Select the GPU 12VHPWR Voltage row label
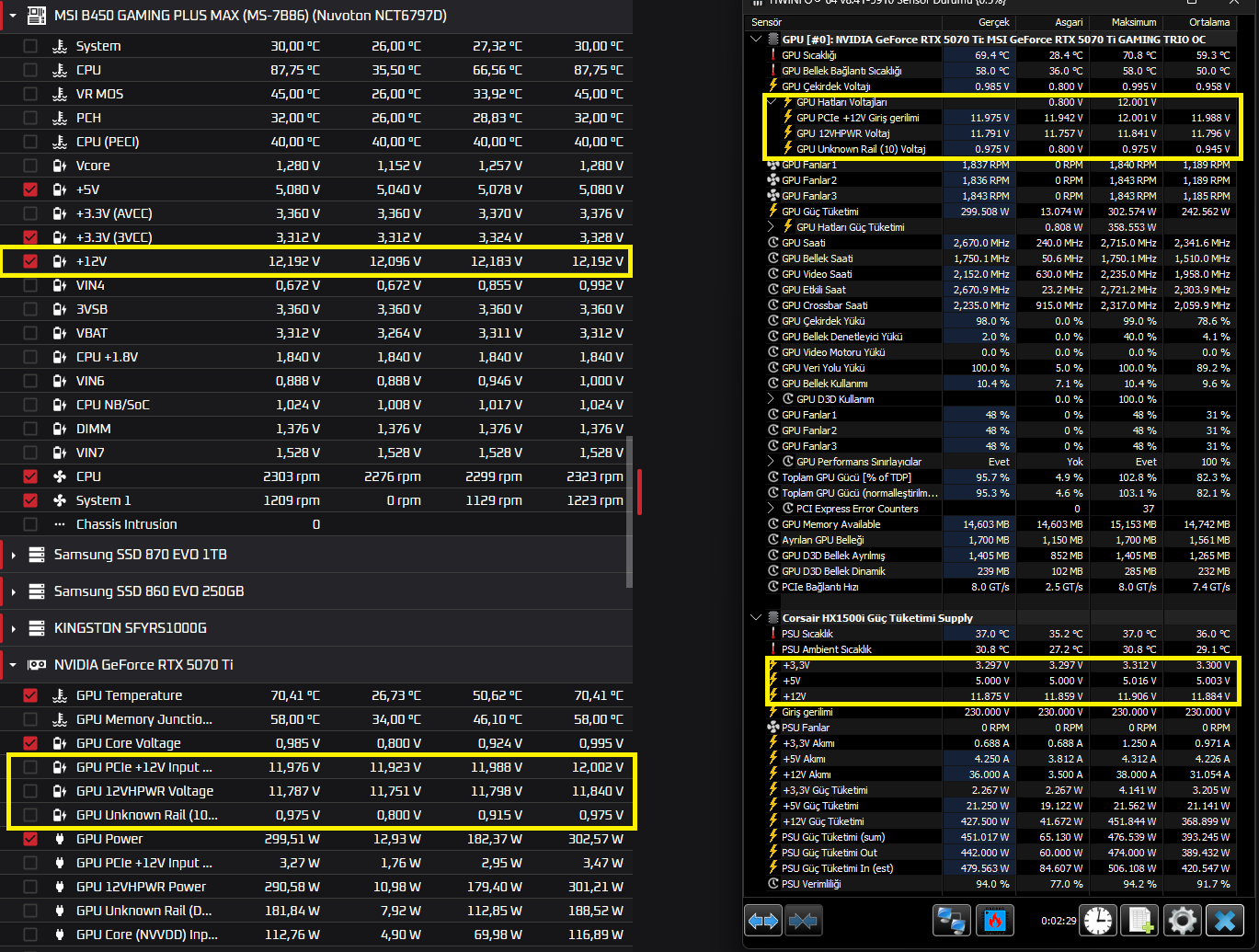This screenshot has height=952, width=1259. (x=144, y=791)
